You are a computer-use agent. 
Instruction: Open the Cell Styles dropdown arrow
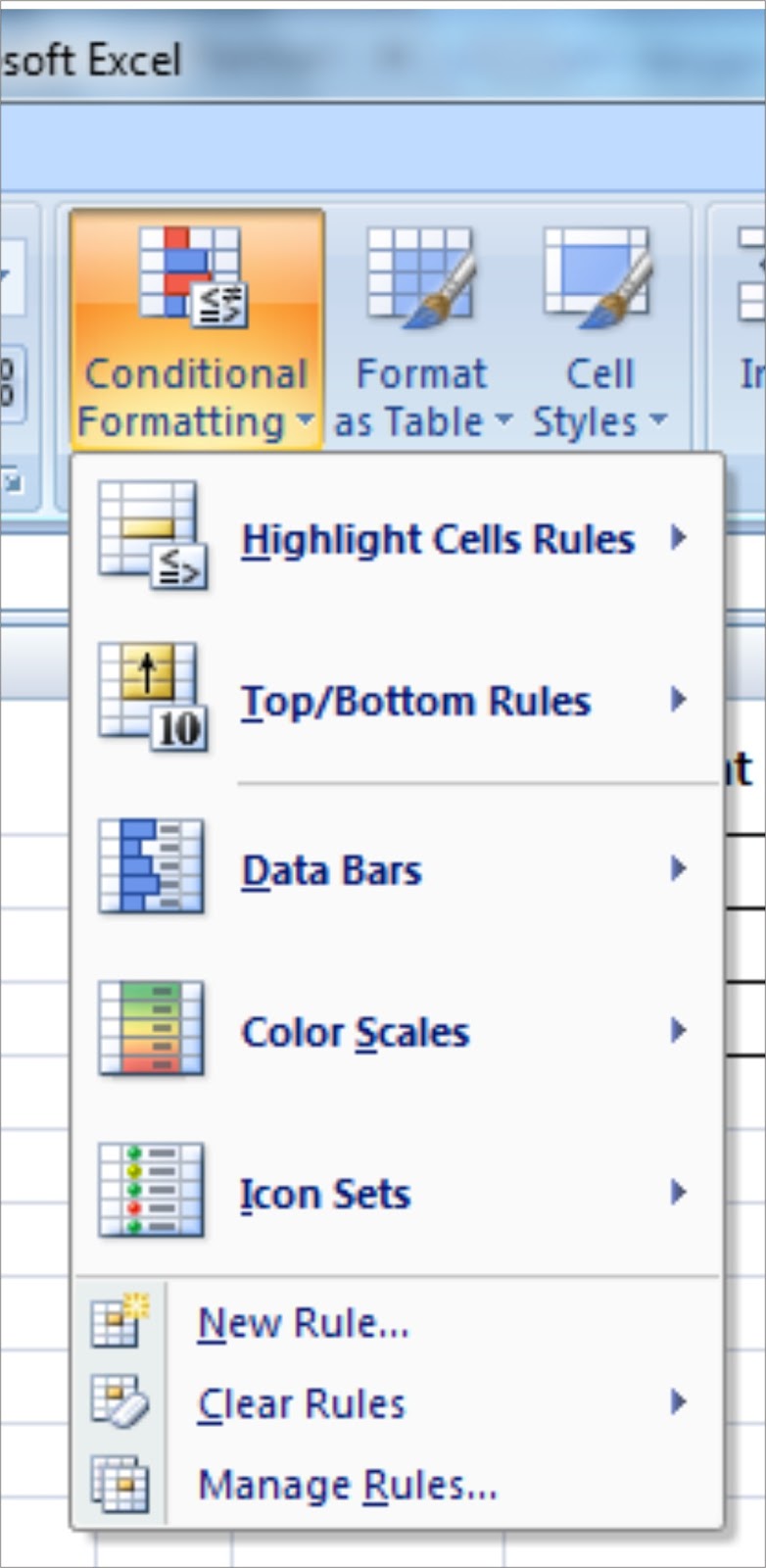(x=658, y=419)
